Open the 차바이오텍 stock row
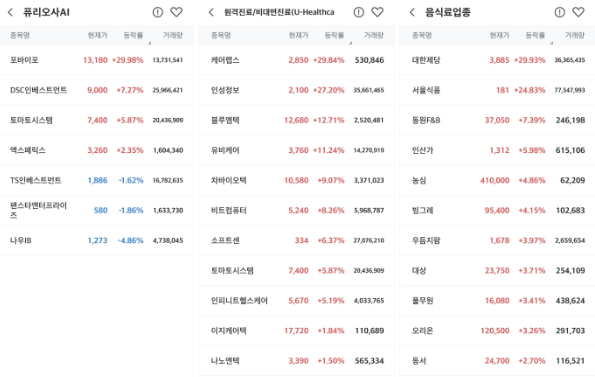Image resolution: width=595 pixels, height=377 pixels. (x=296, y=180)
